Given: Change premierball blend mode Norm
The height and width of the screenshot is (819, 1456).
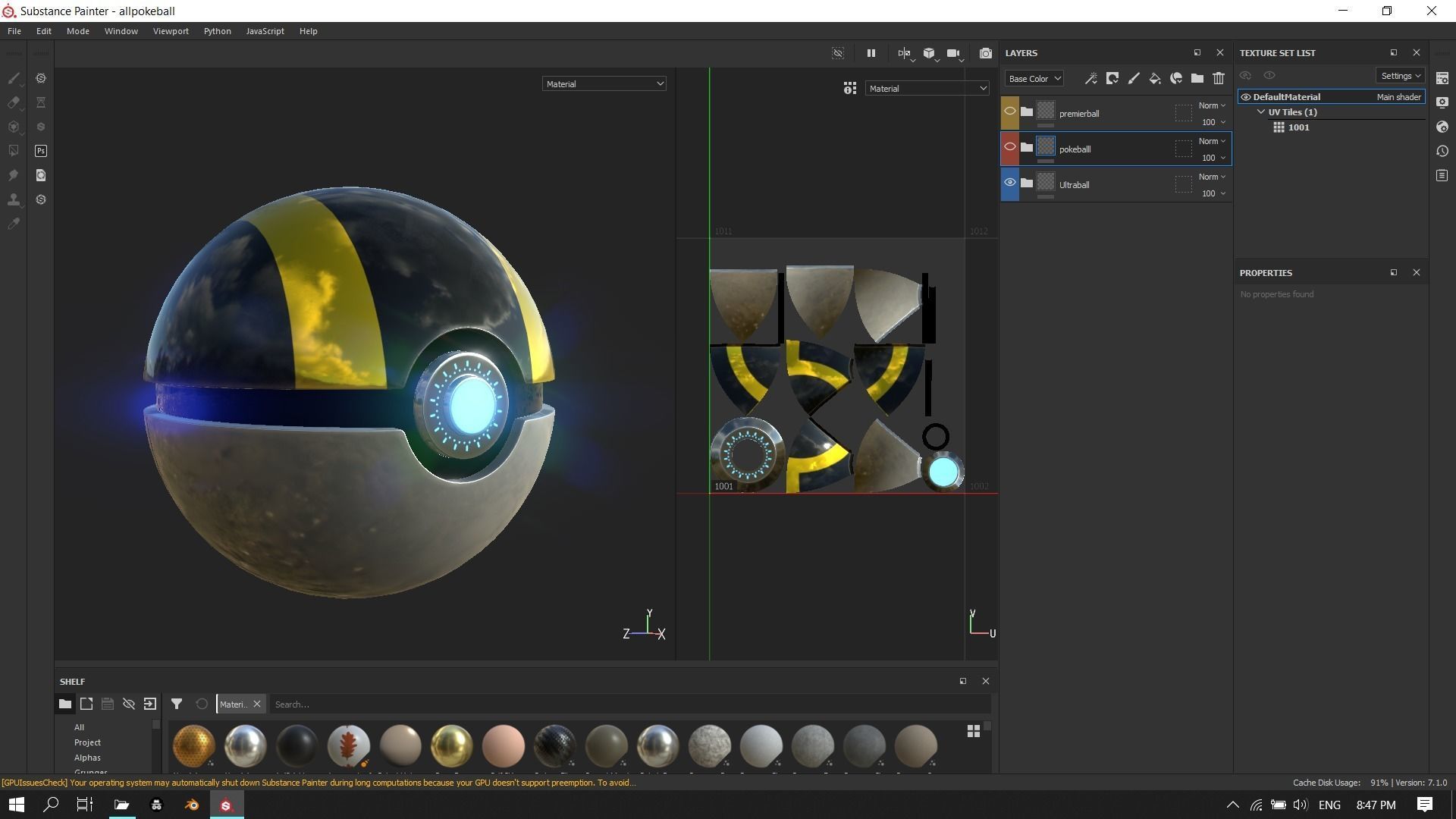Looking at the screenshot, I should coord(1212,105).
